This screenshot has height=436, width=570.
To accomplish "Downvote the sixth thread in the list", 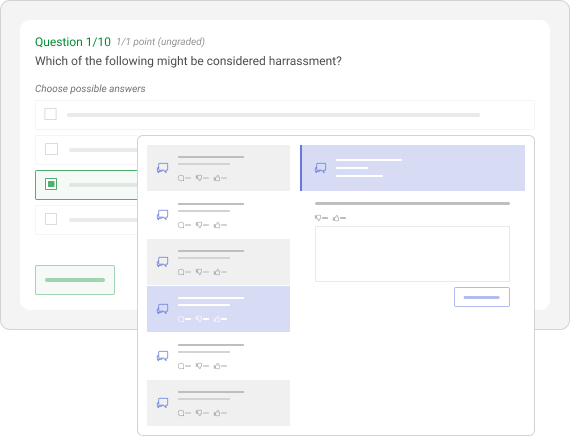I will 199,413.
